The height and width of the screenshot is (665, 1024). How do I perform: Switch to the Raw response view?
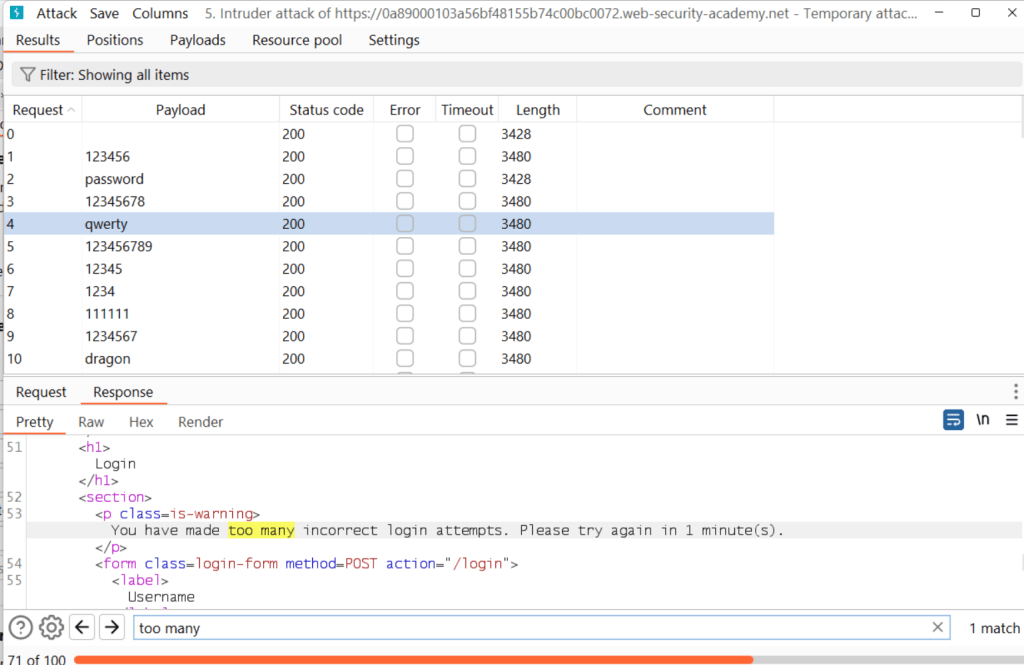91,422
